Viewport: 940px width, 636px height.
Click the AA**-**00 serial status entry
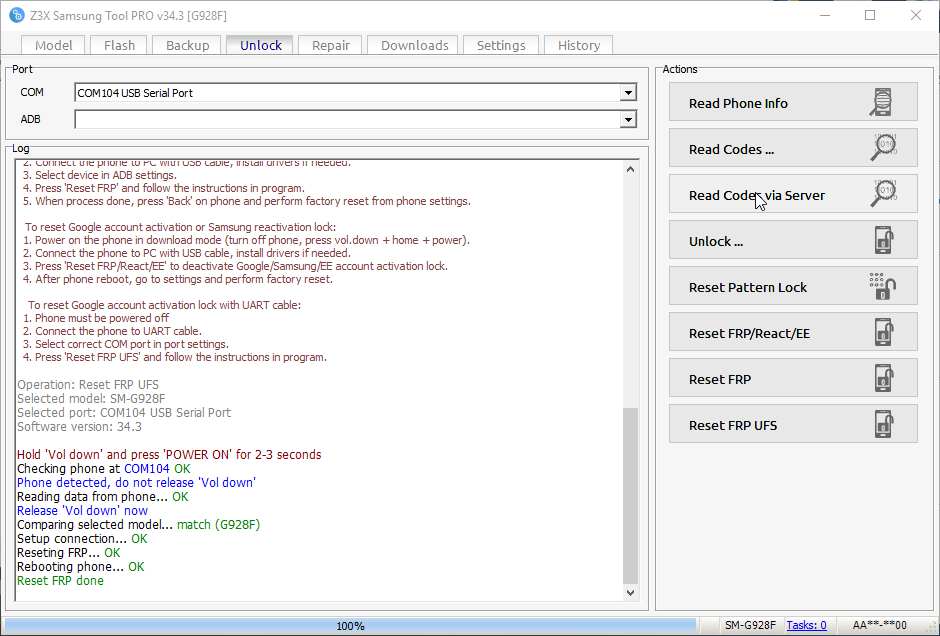point(879,625)
